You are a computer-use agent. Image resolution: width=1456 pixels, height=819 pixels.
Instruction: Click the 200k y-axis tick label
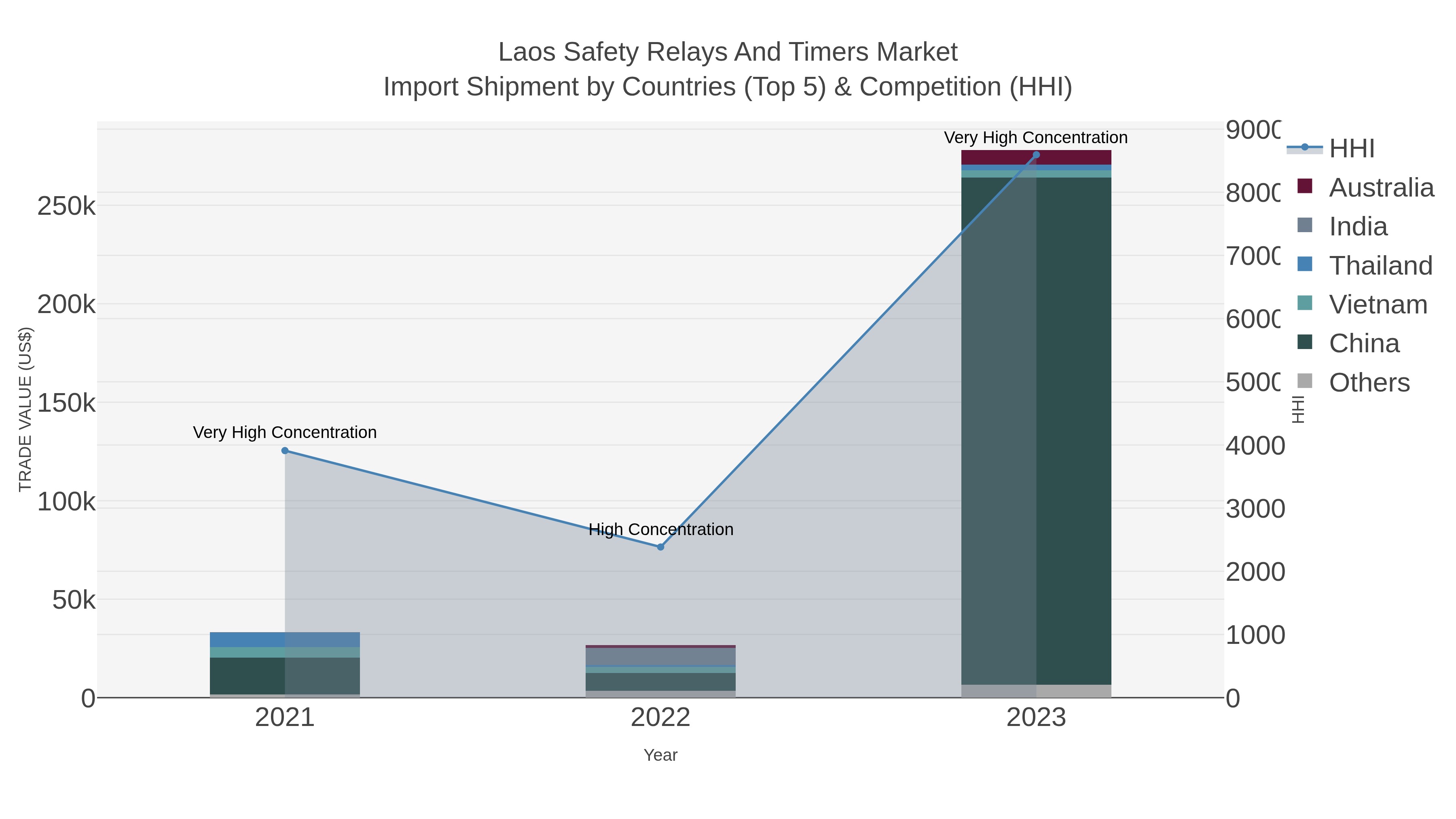pyautogui.click(x=66, y=305)
